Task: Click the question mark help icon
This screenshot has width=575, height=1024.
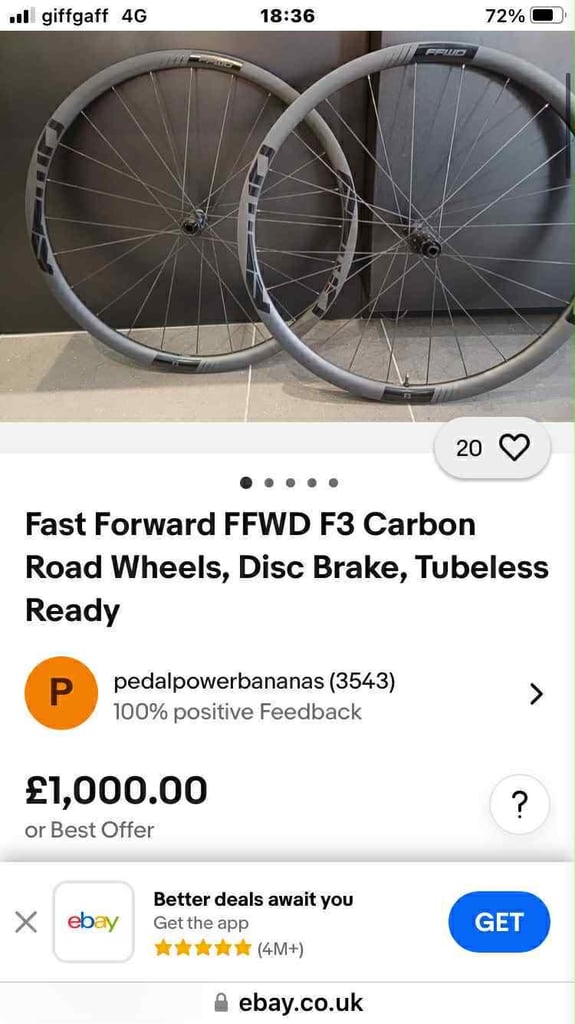Action: coord(519,805)
